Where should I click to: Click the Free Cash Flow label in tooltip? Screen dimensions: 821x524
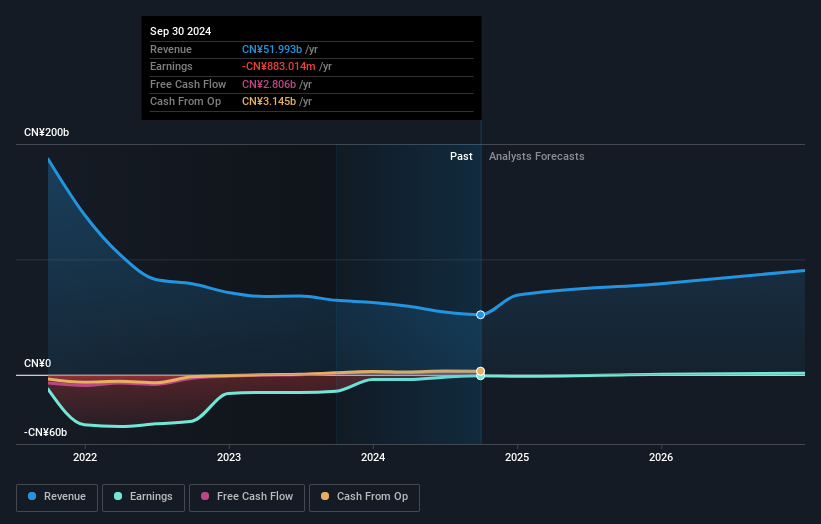[188, 84]
